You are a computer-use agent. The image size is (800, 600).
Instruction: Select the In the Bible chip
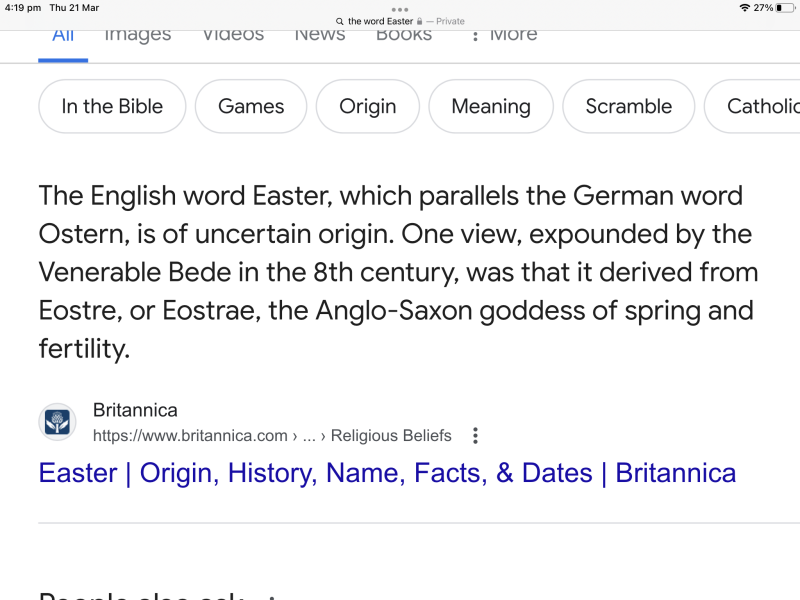tap(112, 106)
